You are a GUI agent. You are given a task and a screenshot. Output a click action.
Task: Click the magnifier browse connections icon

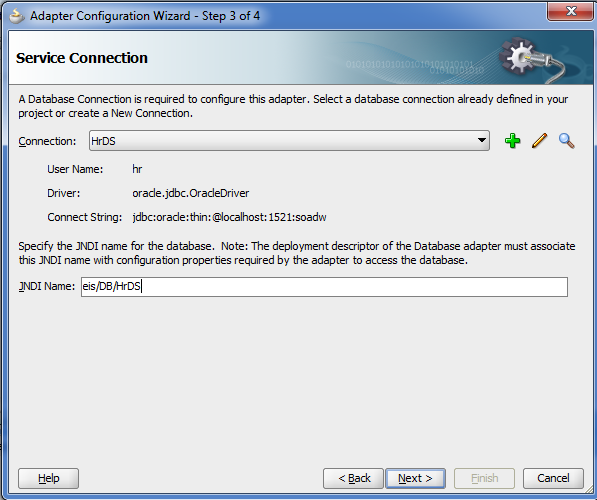[x=567, y=141]
